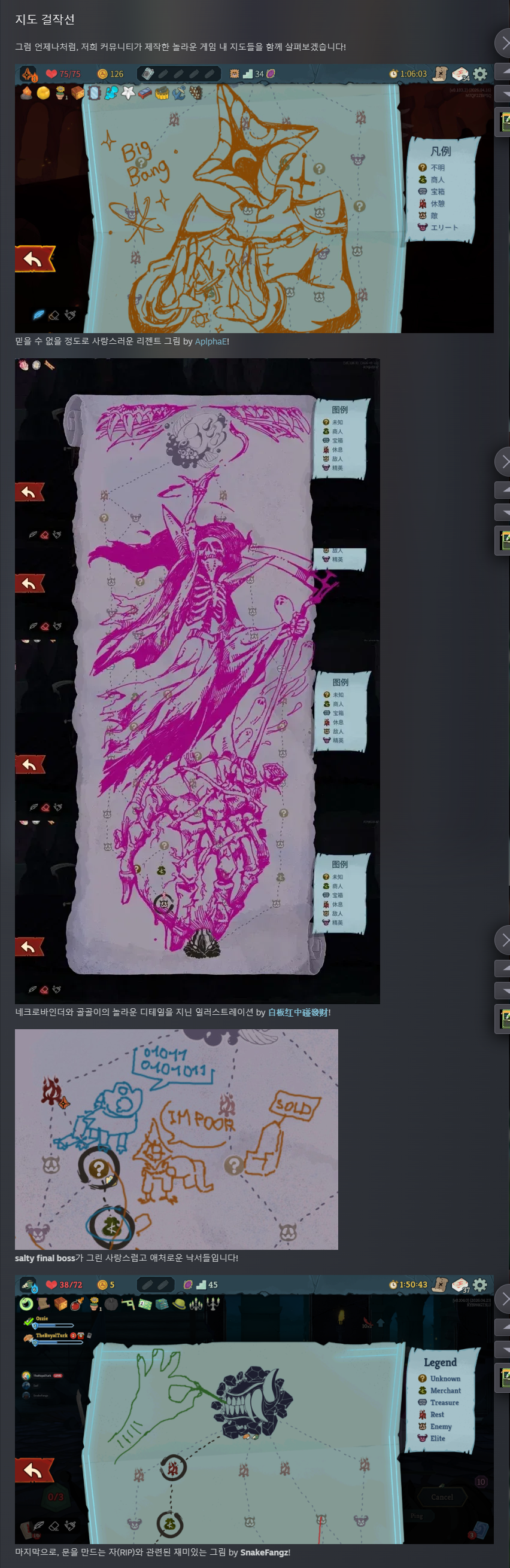Click settings gear beside 1:06:03 timer
Screen dimensions: 510x1568
tap(480, 74)
